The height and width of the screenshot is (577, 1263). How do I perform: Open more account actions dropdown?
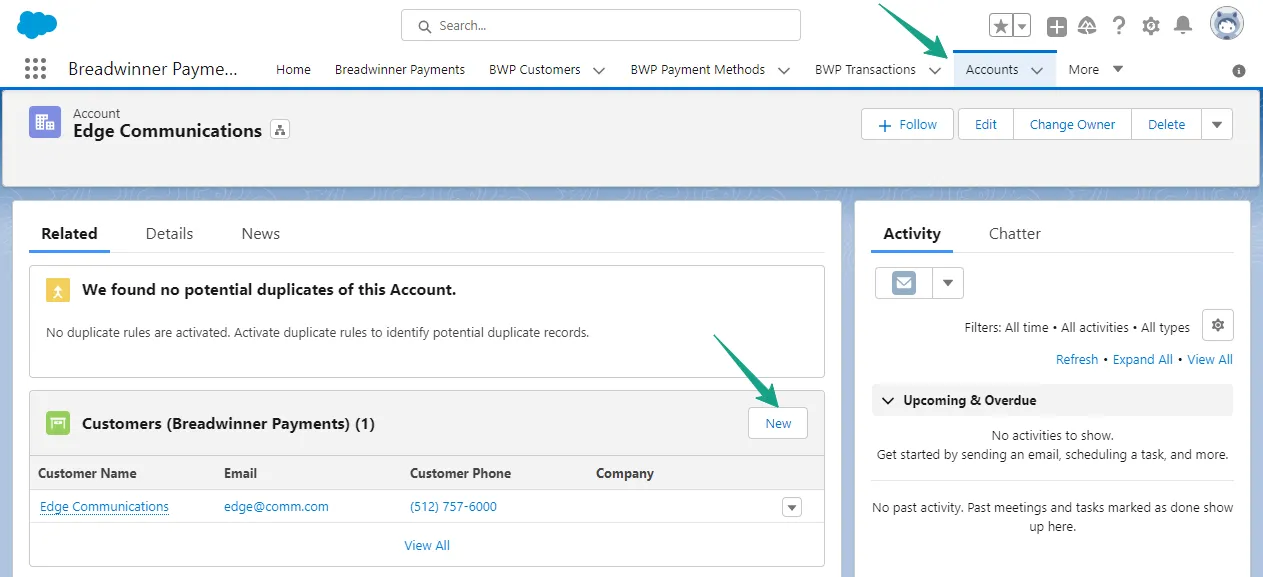point(1217,125)
